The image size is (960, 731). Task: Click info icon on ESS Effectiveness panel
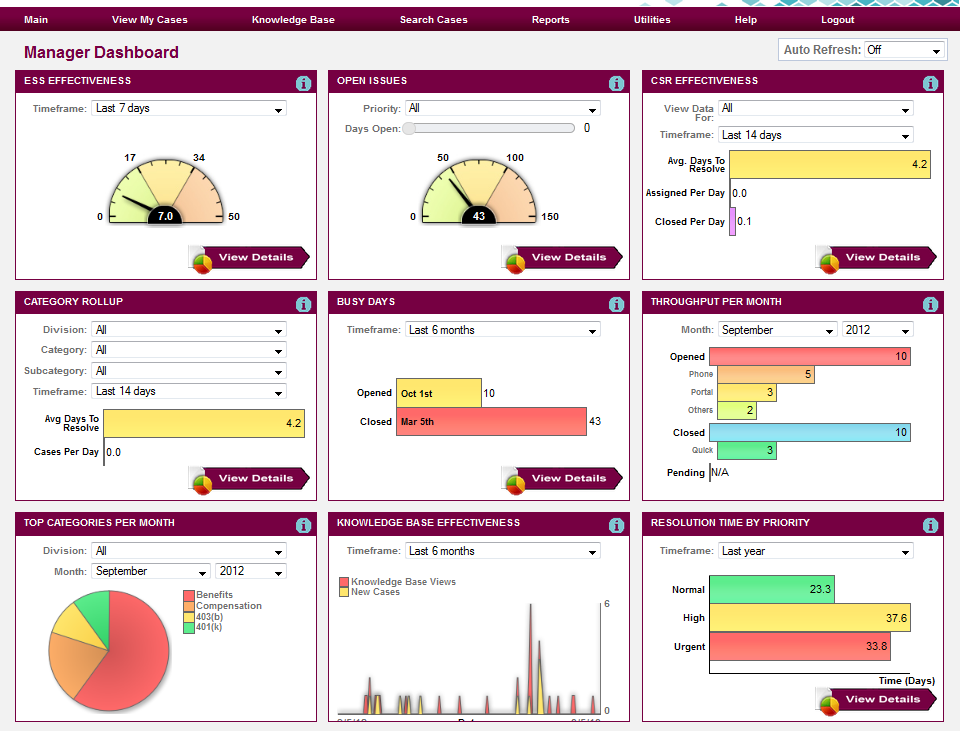click(304, 84)
